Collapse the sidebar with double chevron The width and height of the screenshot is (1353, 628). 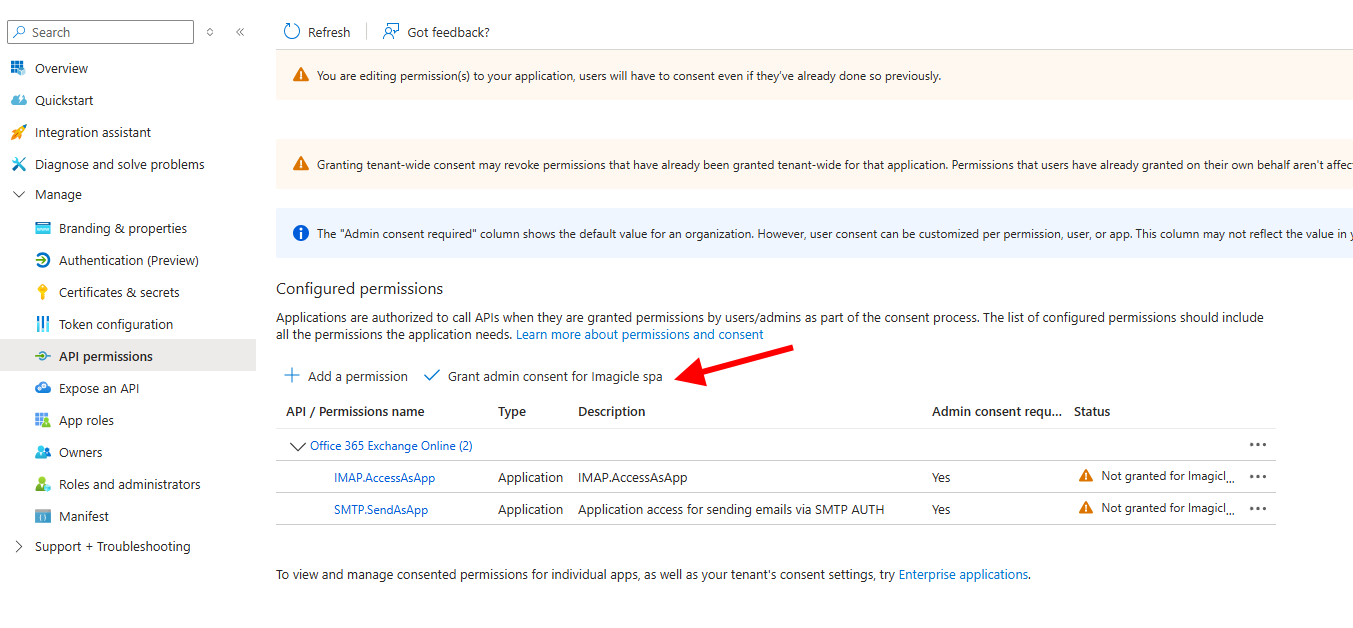click(240, 32)
